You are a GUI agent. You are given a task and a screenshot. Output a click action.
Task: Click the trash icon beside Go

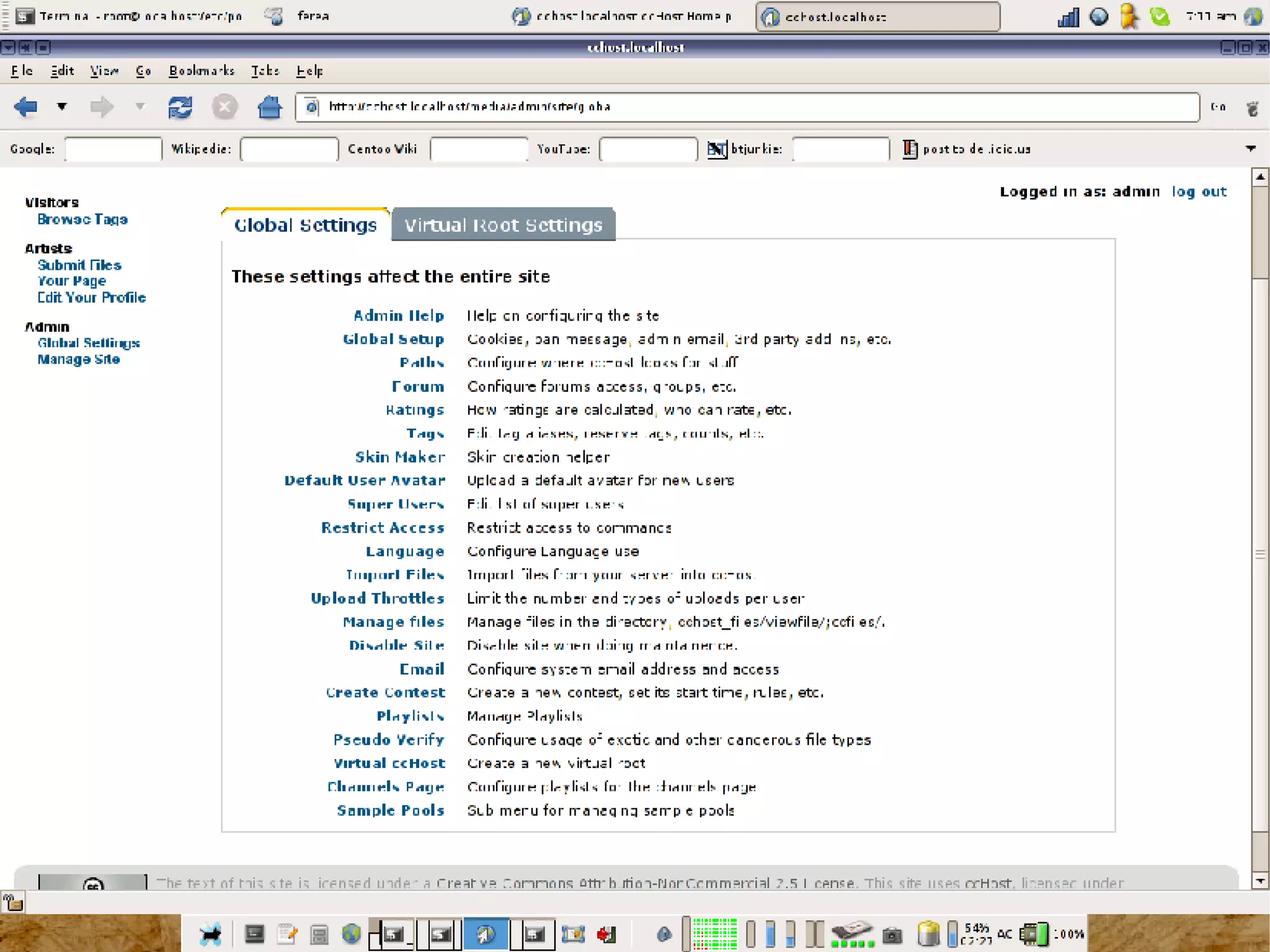pos(1252,108)
